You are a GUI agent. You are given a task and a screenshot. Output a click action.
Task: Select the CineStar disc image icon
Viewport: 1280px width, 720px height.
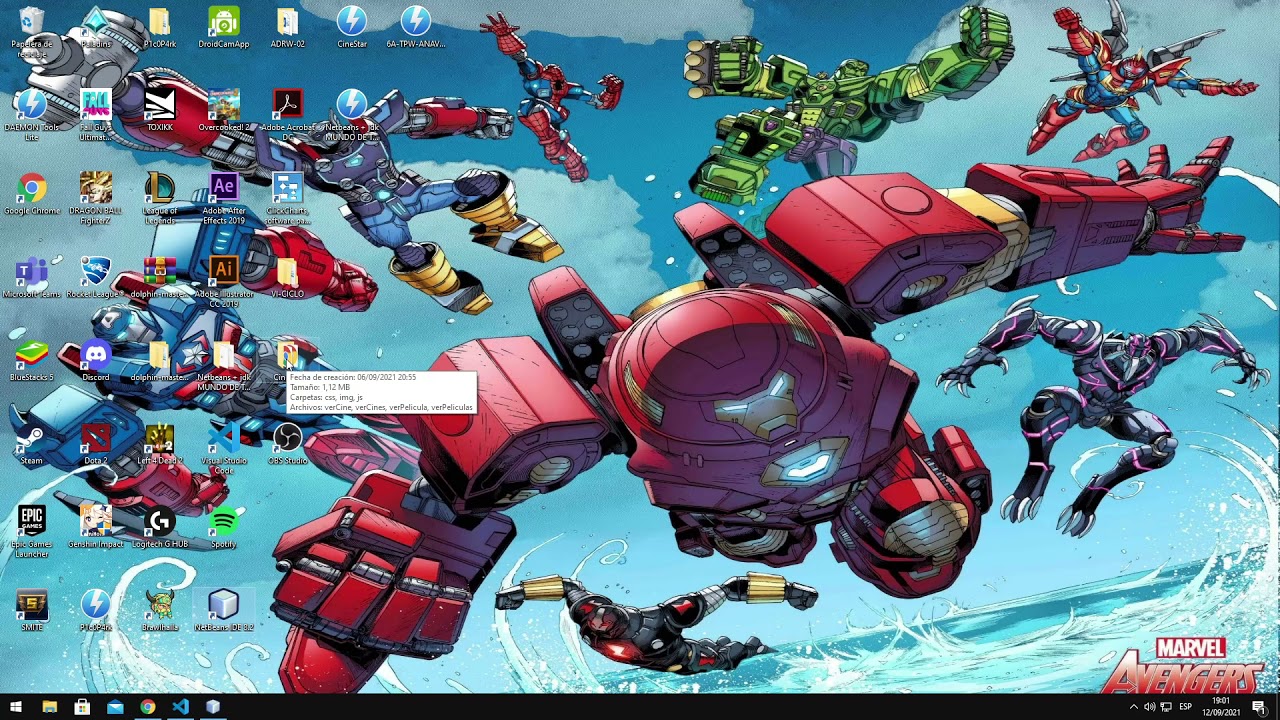pos(351,27)
